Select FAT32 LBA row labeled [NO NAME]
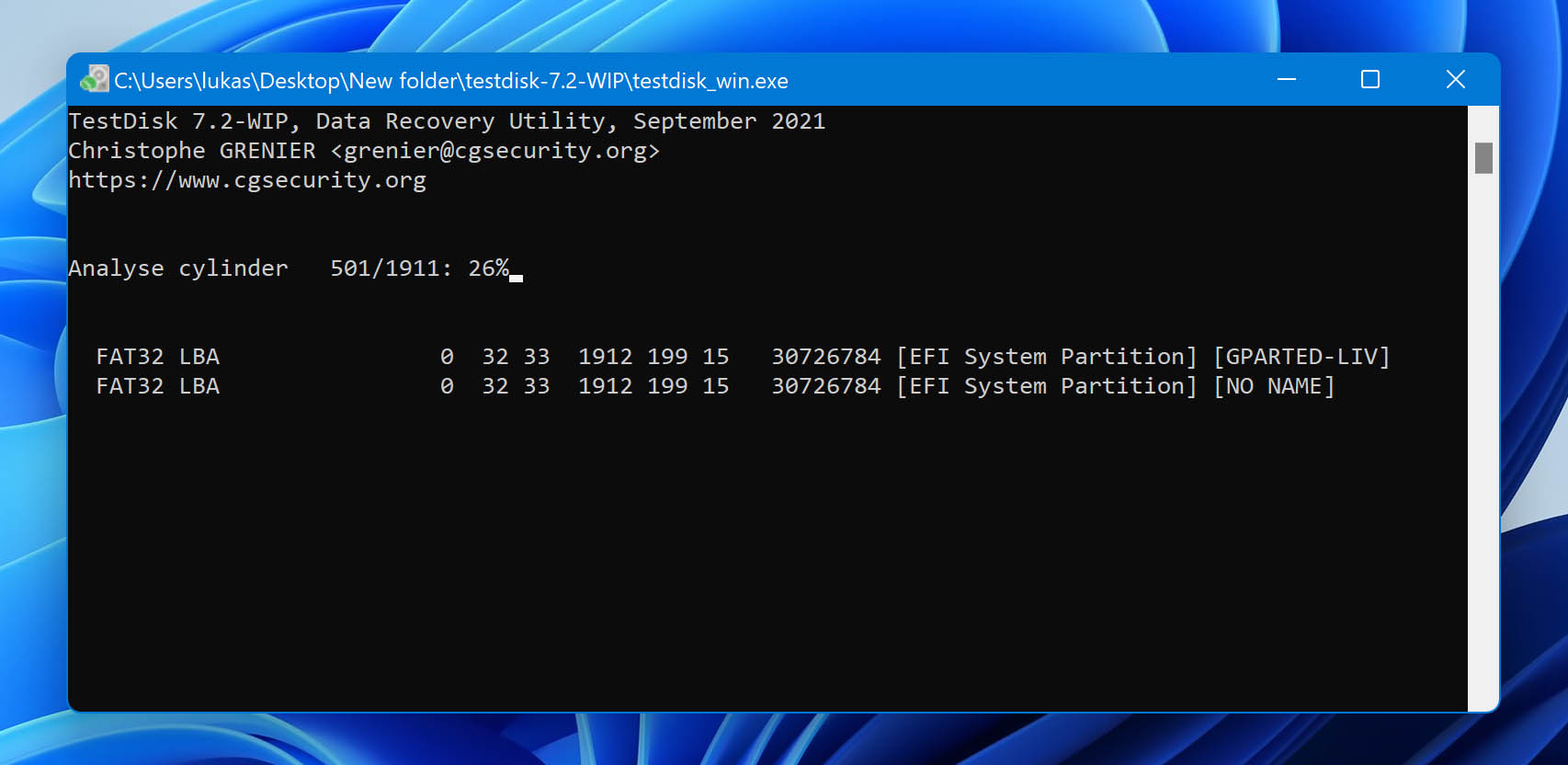This screenshot has width=1568, height=765. 715,386
